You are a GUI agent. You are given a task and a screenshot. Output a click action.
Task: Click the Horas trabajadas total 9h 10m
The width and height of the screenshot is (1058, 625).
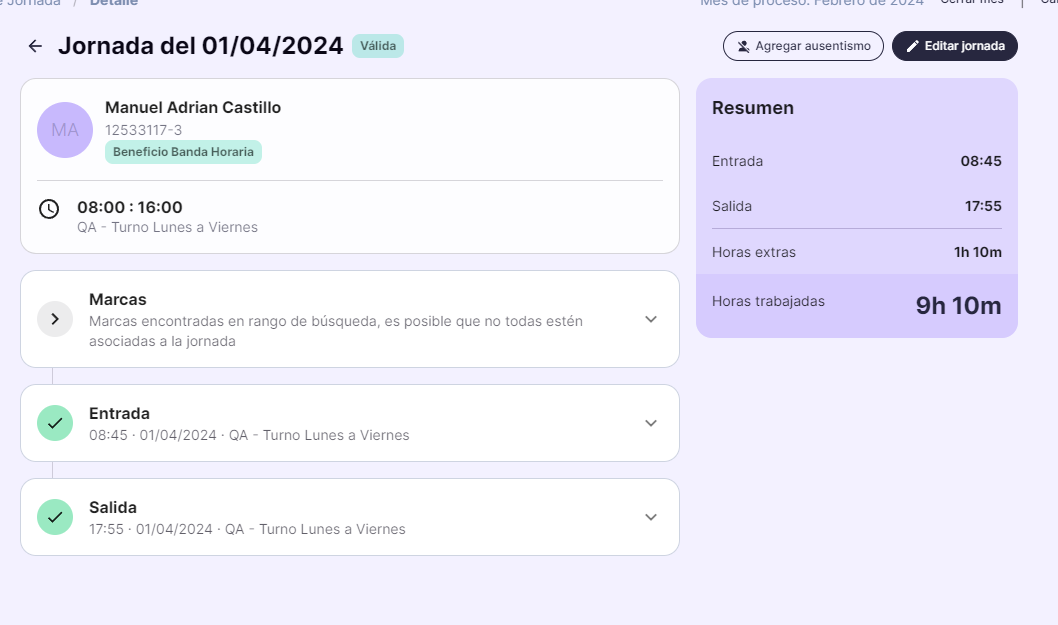(958, 306)
